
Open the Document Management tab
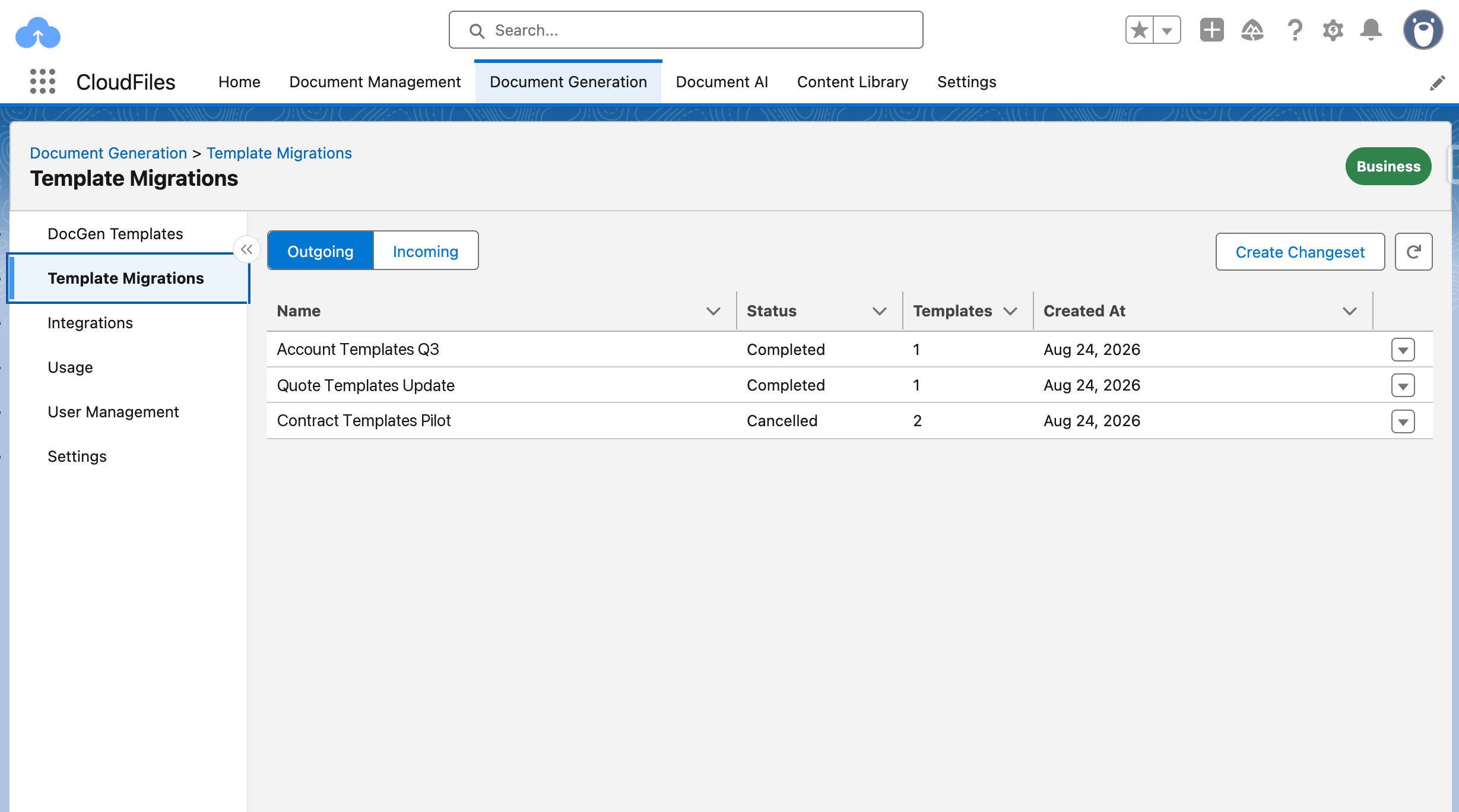click(375, 82)
